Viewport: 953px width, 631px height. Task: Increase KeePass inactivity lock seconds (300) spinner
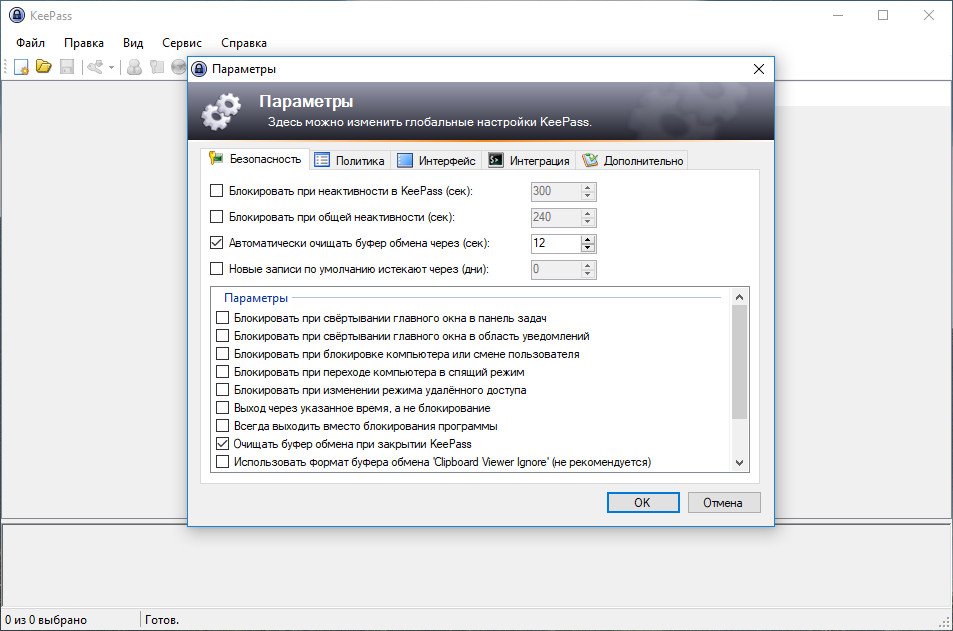point(587,187)
